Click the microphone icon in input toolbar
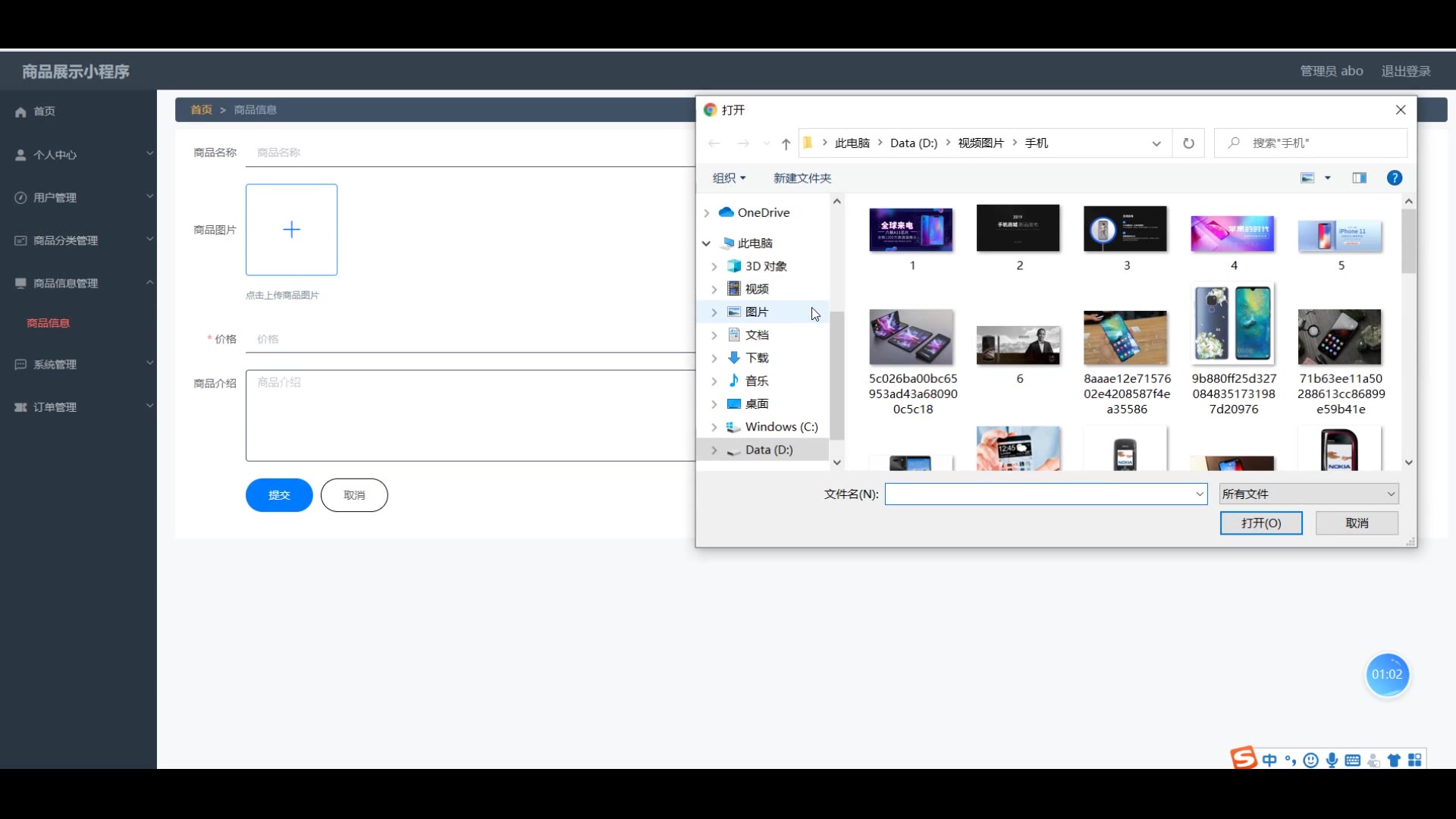1456x819 pixels. (x=1332, y=760)
